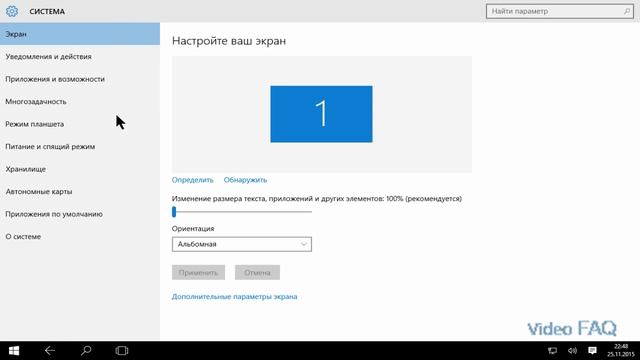Open the О системе section

coord(80,236)
